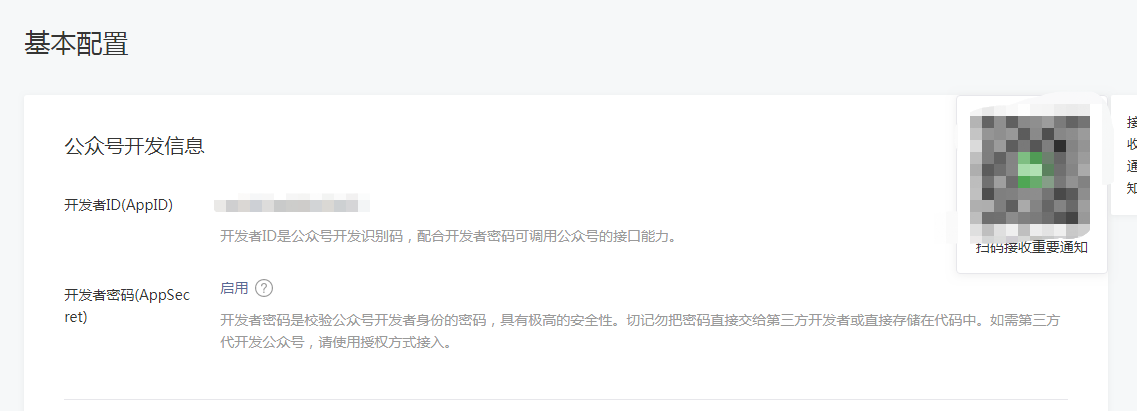Click the 公众号开发信息 section heading
Image resolution: width=1137 pixels, height=411 pixels.
134,146
